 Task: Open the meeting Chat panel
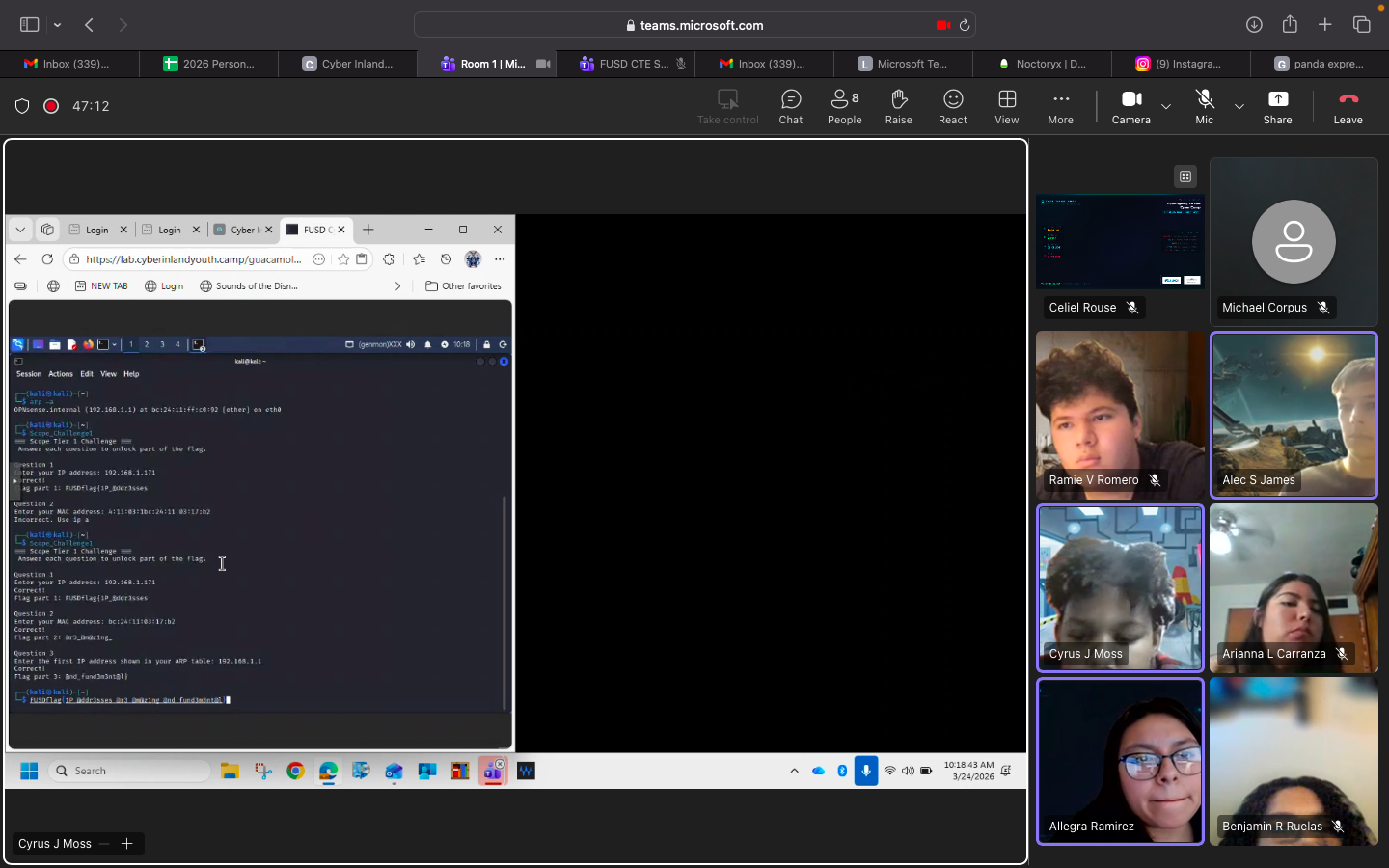(x=790, y=106)
